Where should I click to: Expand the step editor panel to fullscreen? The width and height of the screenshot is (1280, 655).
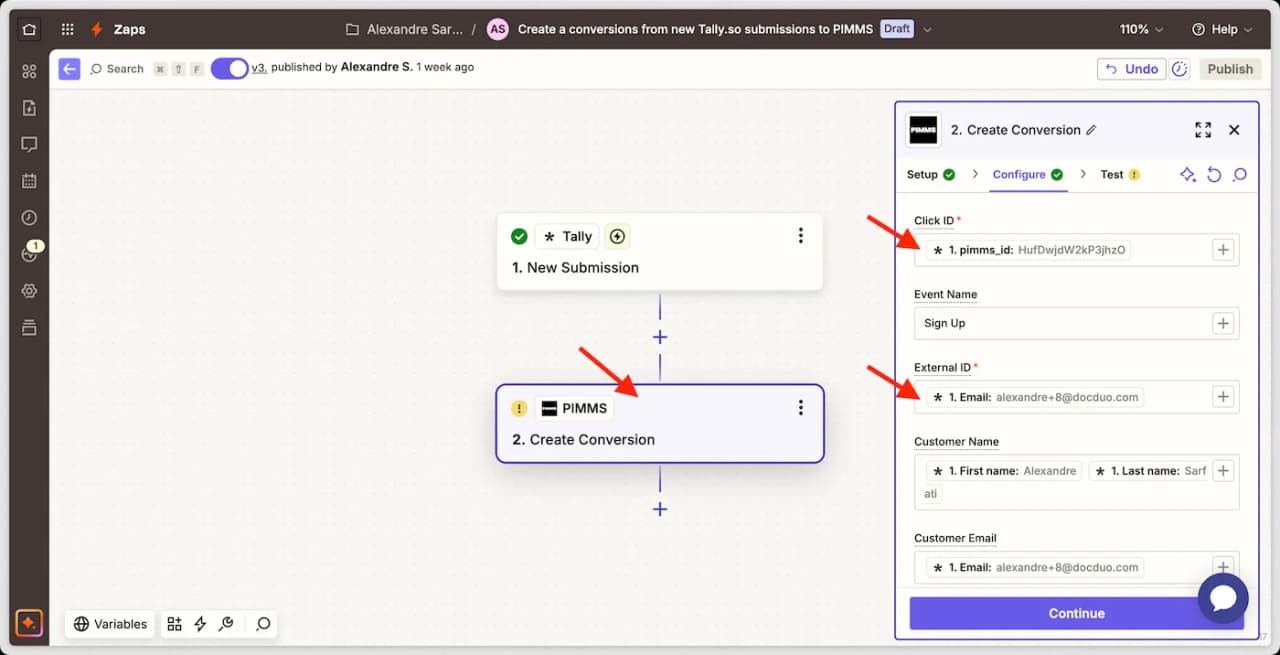pos(1203,130)
